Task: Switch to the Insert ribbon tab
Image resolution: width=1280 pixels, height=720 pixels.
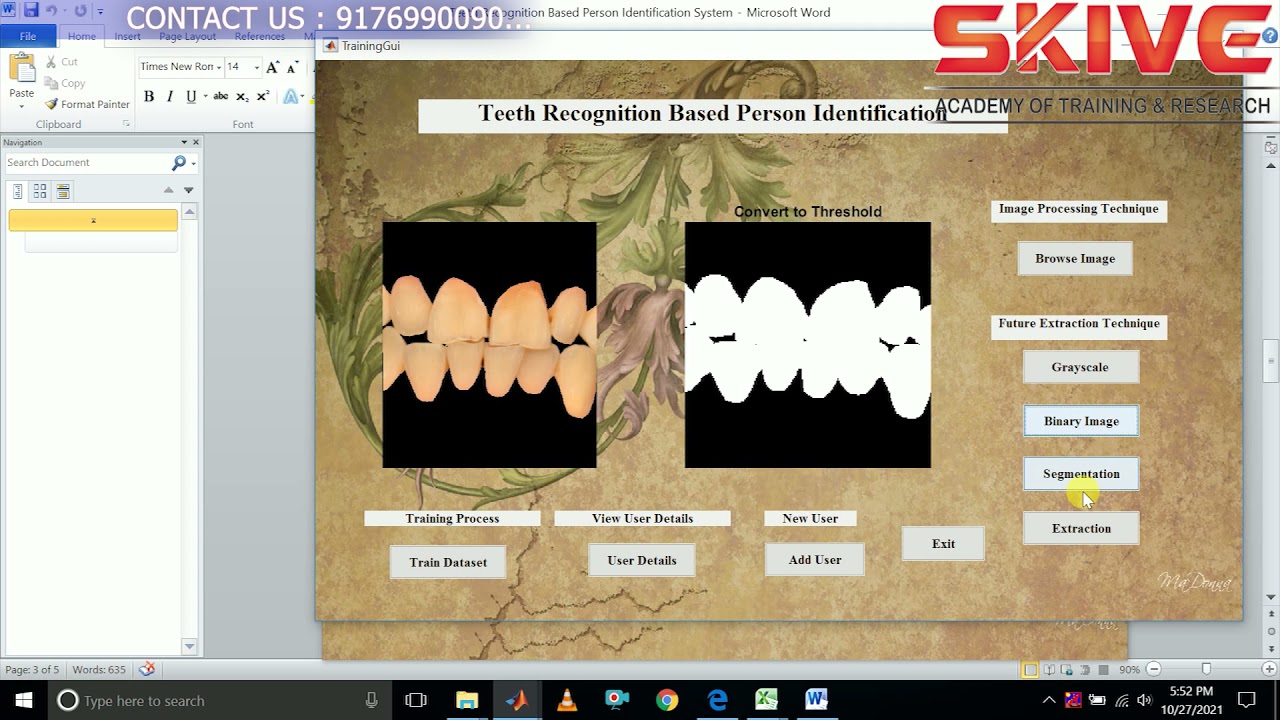Action: click(127, 36)
